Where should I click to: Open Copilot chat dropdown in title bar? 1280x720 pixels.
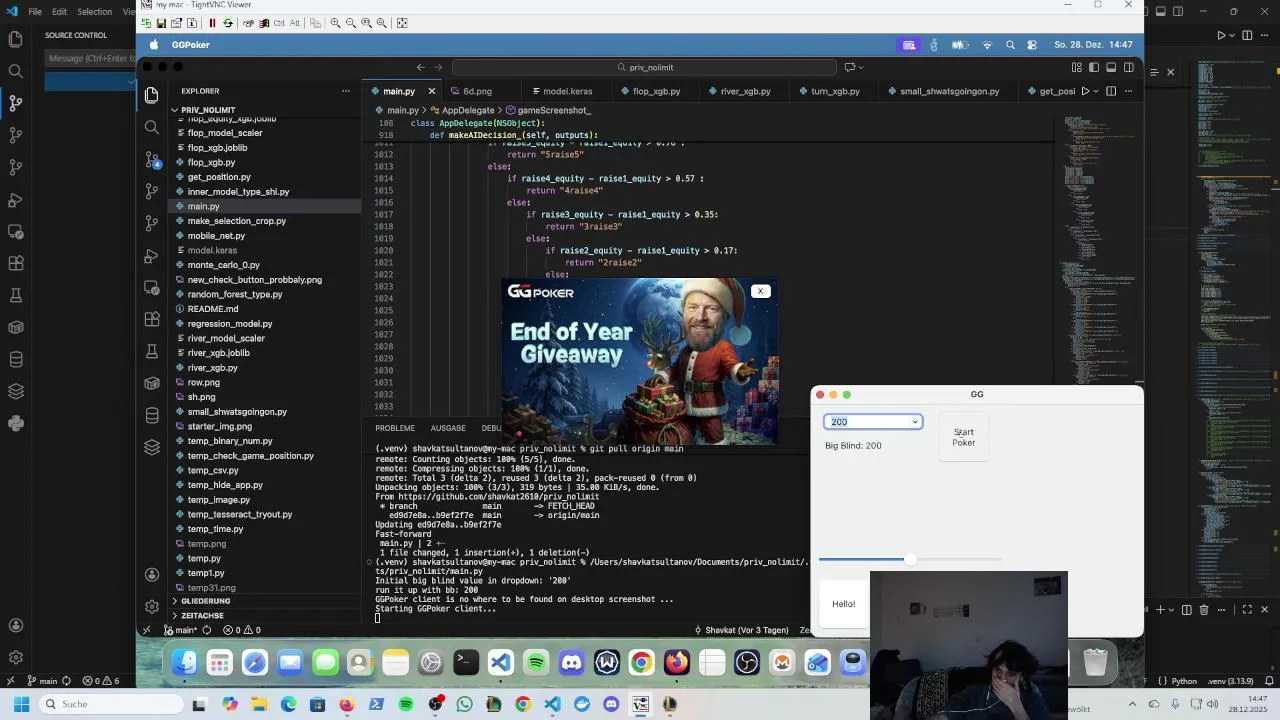pyautogui.click(x=861, y=67)
